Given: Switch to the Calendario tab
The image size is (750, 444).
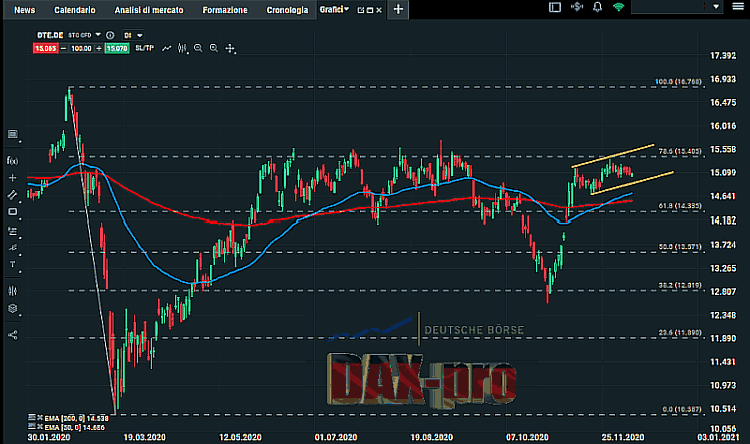Looking at the screenshot, I should pyautogui.click(x=75, y=10).
